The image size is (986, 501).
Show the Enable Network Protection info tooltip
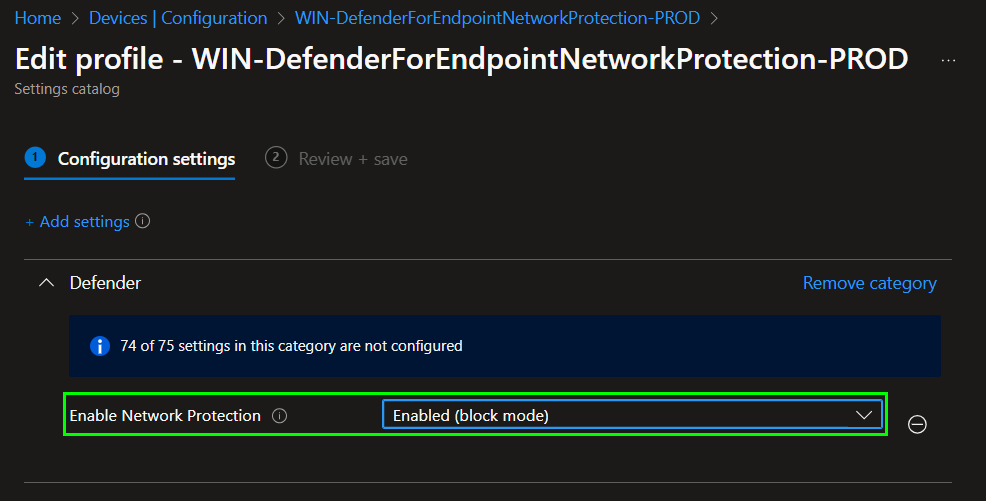pos(280,416)
